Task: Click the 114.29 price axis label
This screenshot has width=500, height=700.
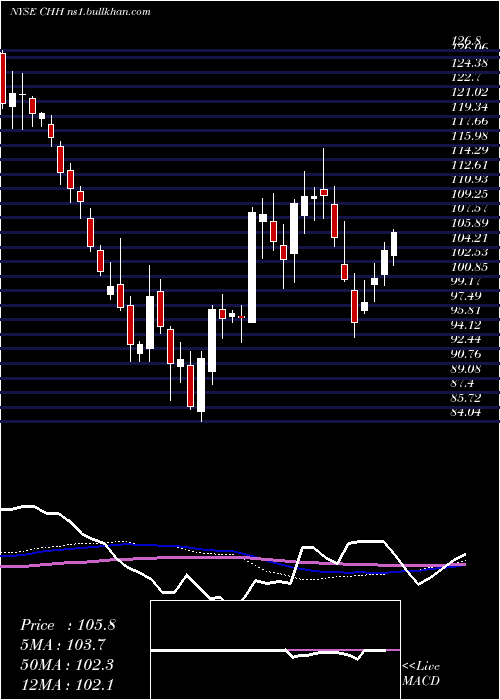Action: (x=469, y=150)
